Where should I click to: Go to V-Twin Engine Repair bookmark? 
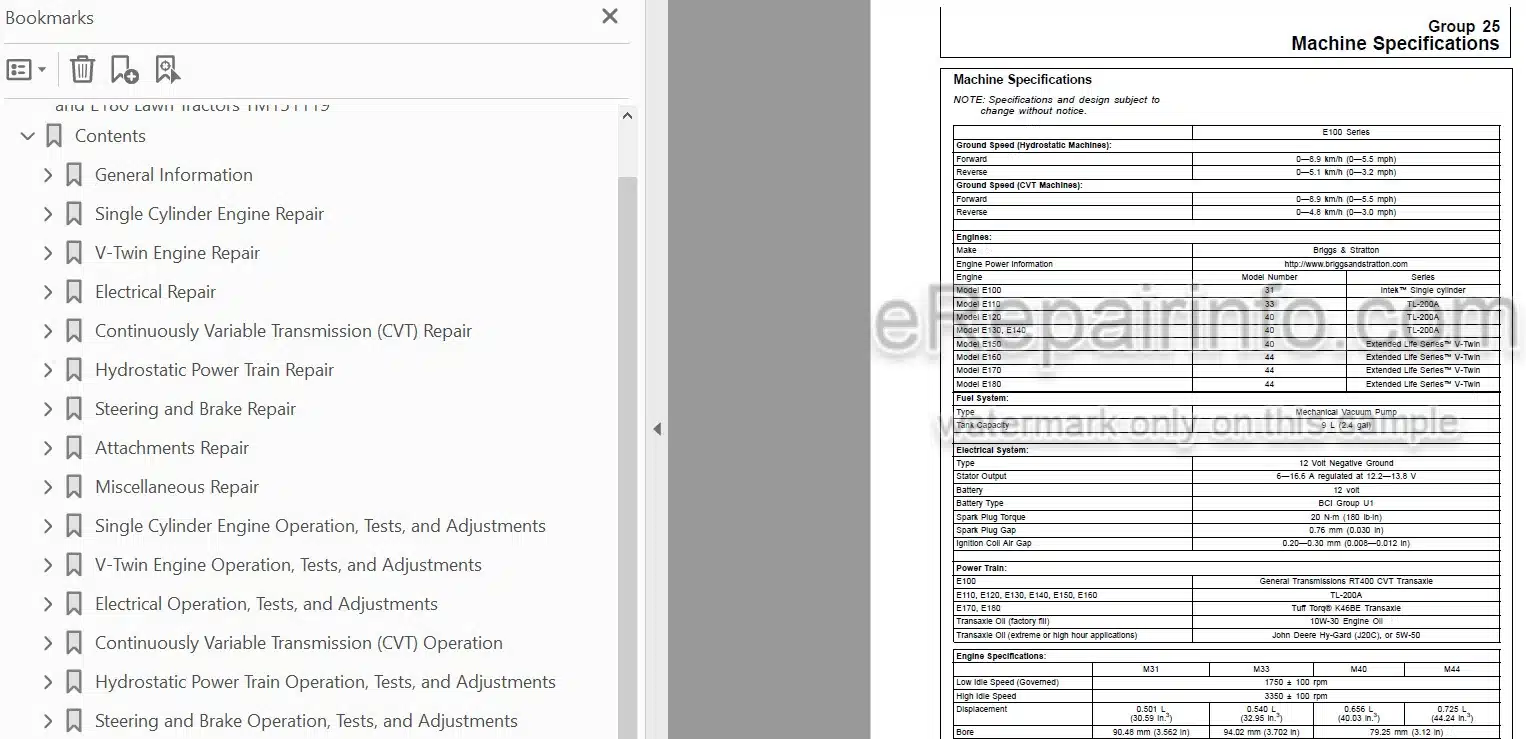[x=177, y=253]
